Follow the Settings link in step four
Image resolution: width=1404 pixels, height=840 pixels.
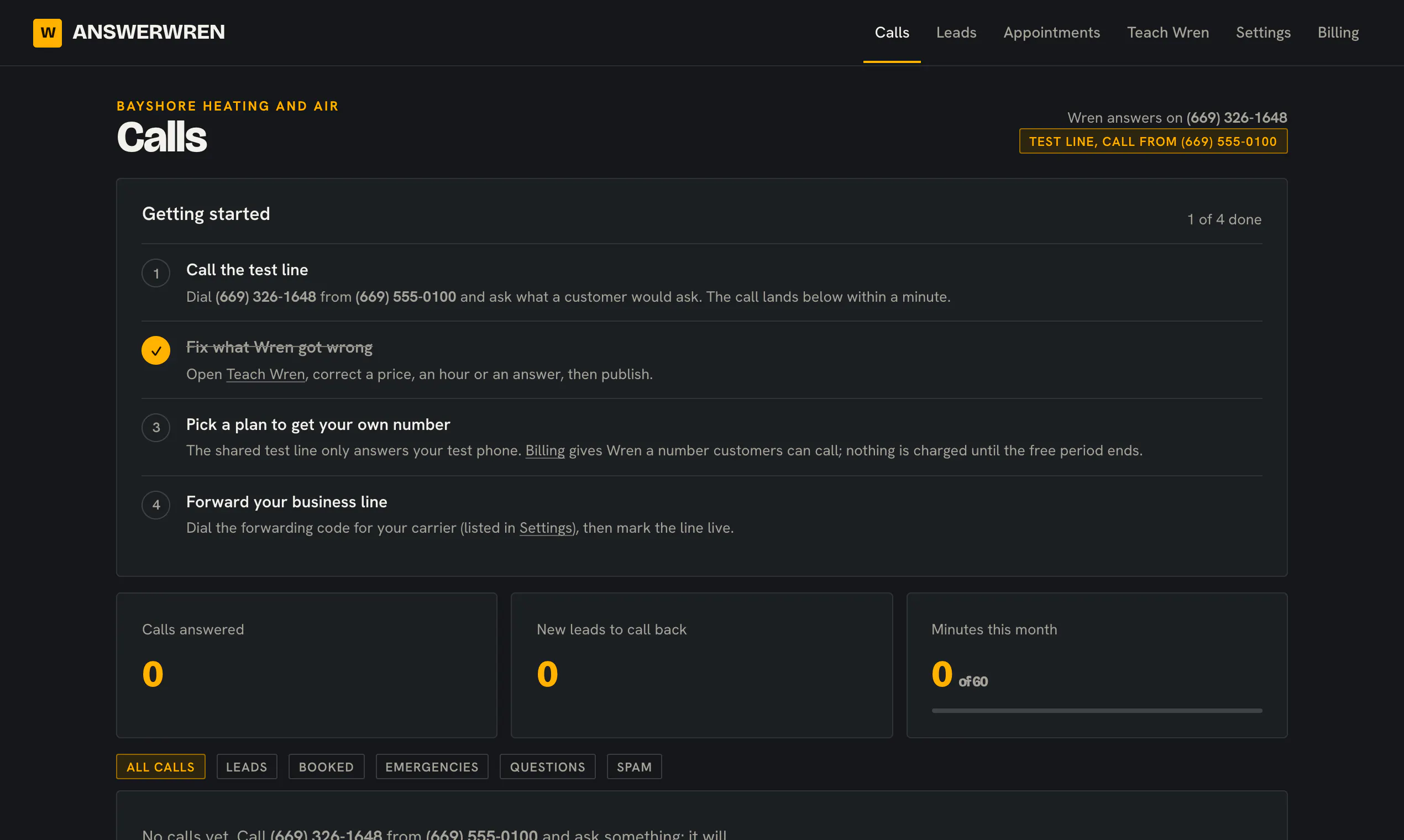click(x=546, y=528)
